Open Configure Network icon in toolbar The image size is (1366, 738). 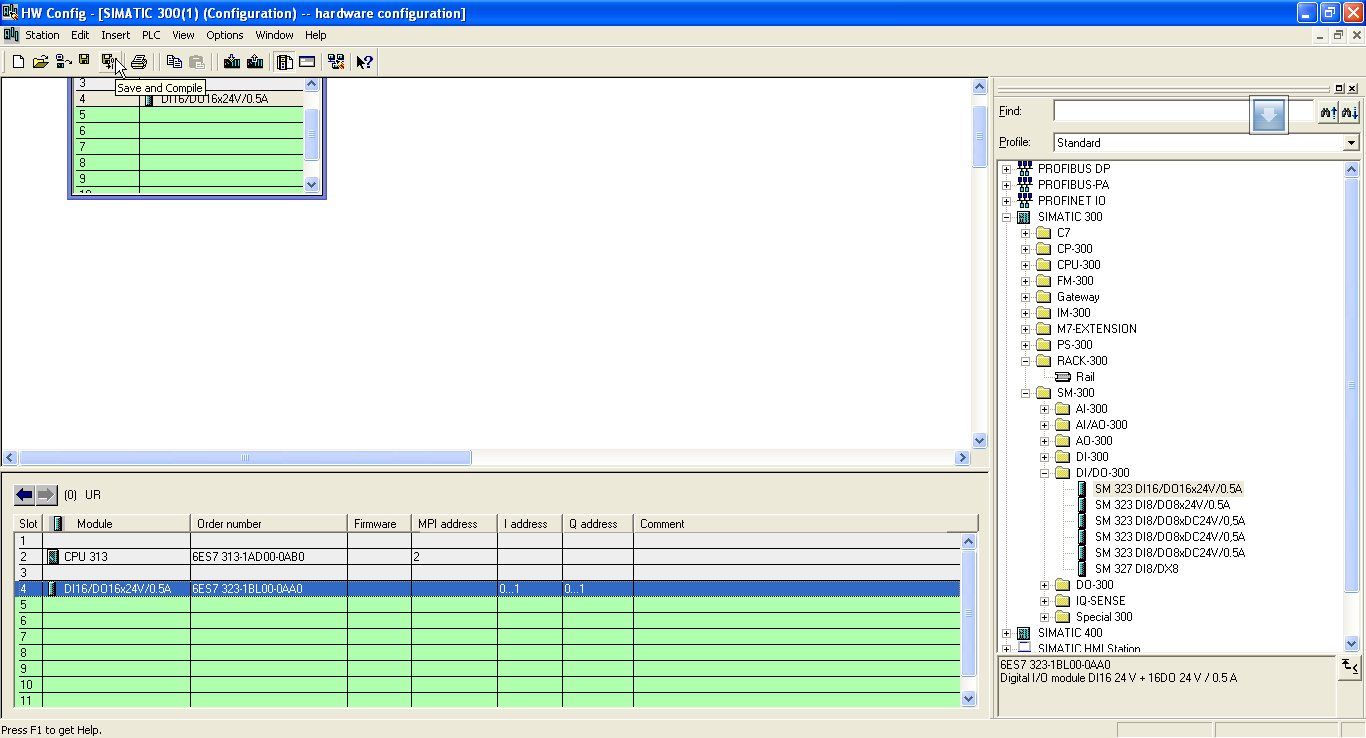click(x=336, y=62)
